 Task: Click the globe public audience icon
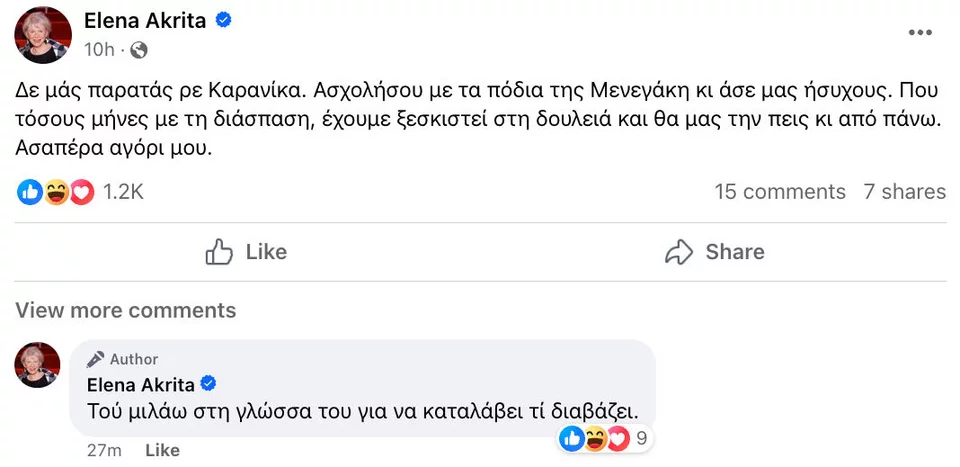click(139, 49)
